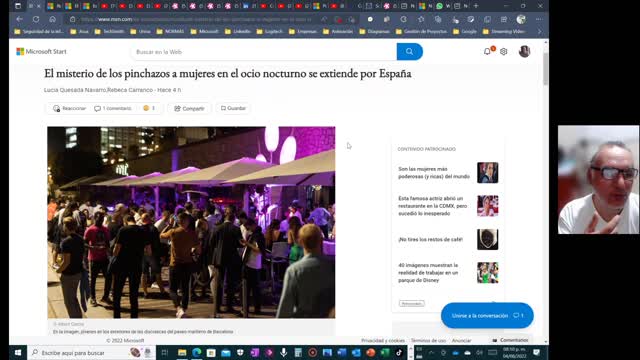
Task: Open the Asus bookmarks folder
Action: click(x=79, y=31)
